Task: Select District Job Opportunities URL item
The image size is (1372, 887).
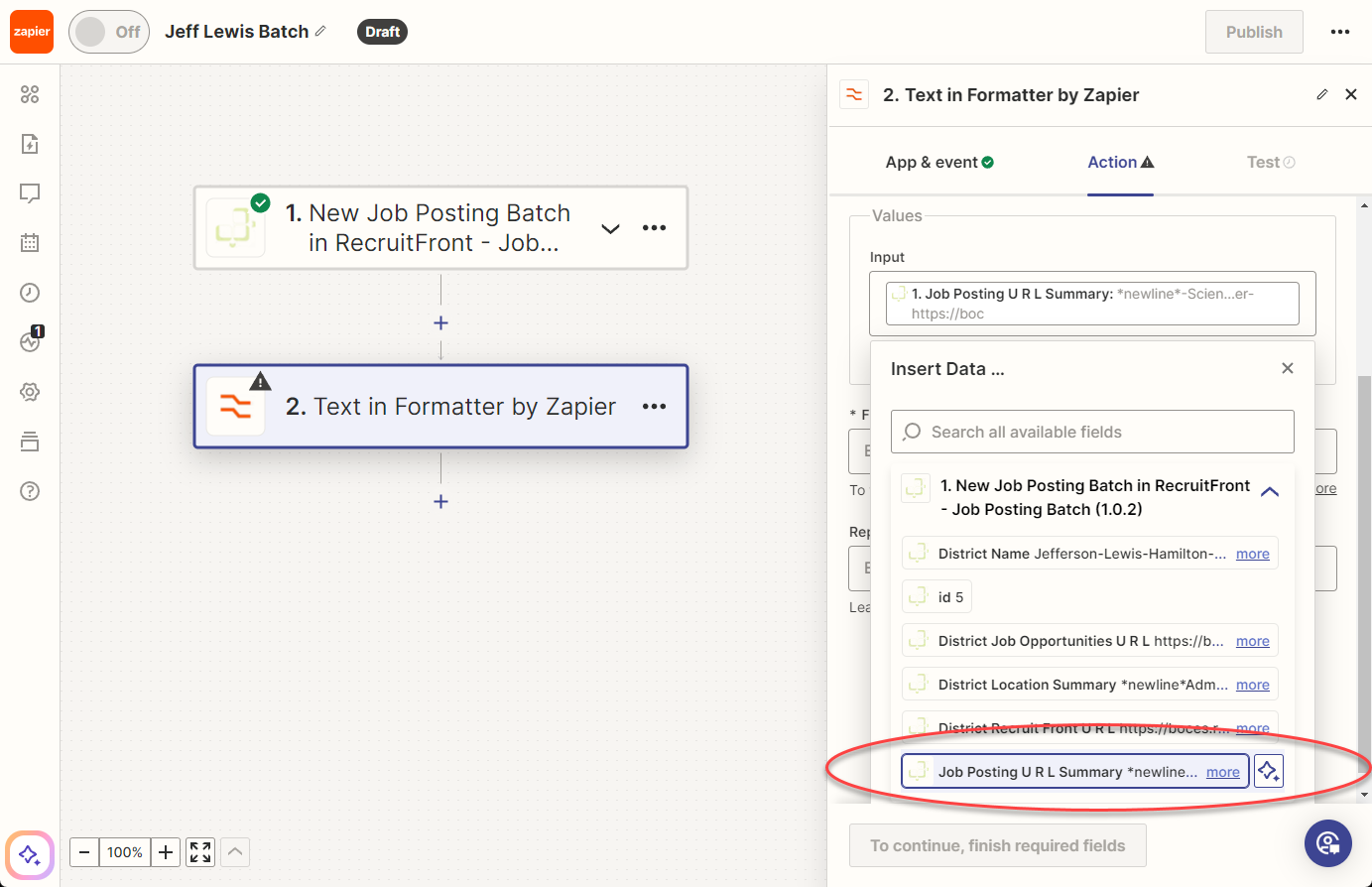Action: click(x=1090, y=641)
